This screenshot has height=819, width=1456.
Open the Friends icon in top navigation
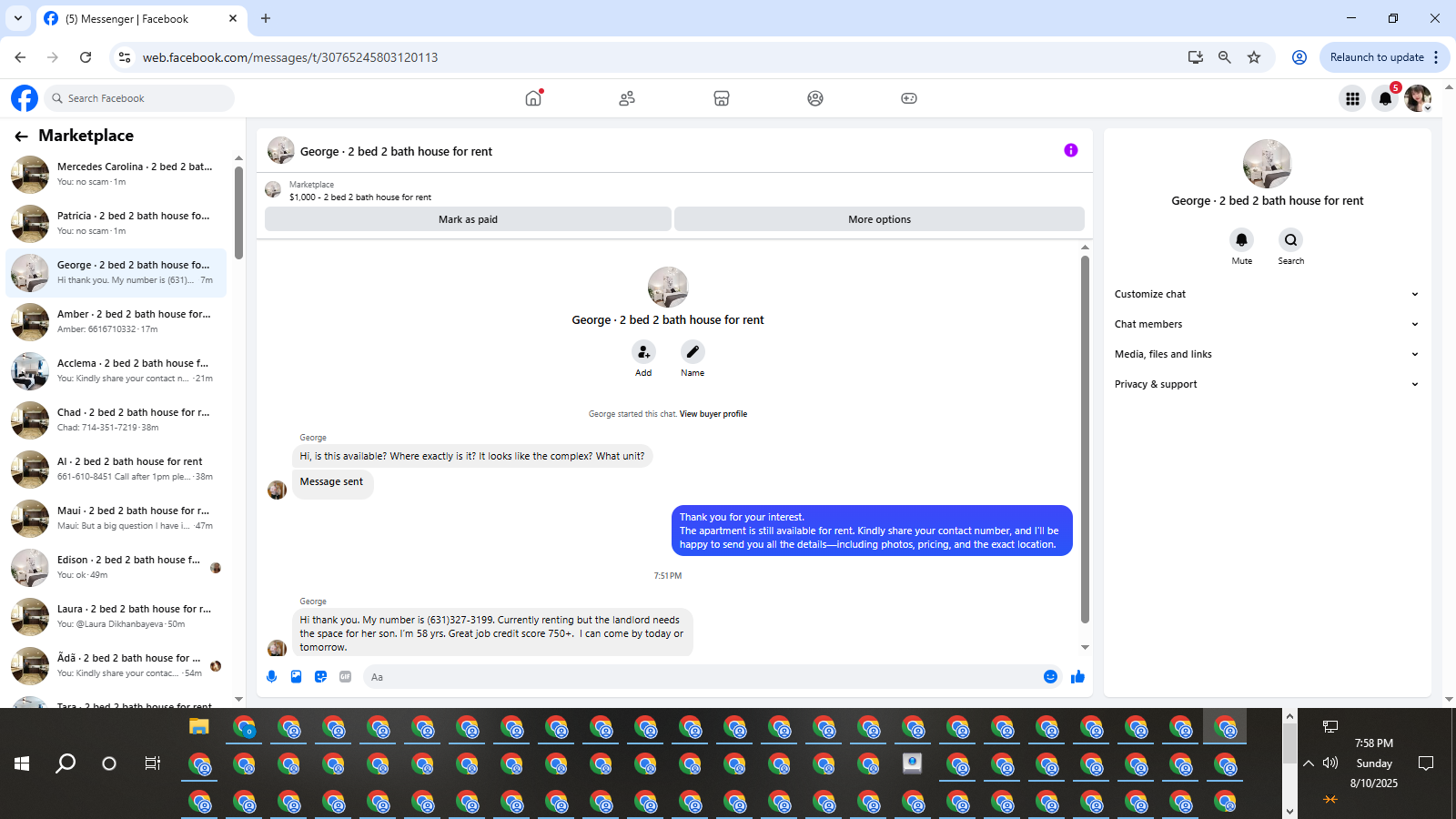tap(627, 98)
